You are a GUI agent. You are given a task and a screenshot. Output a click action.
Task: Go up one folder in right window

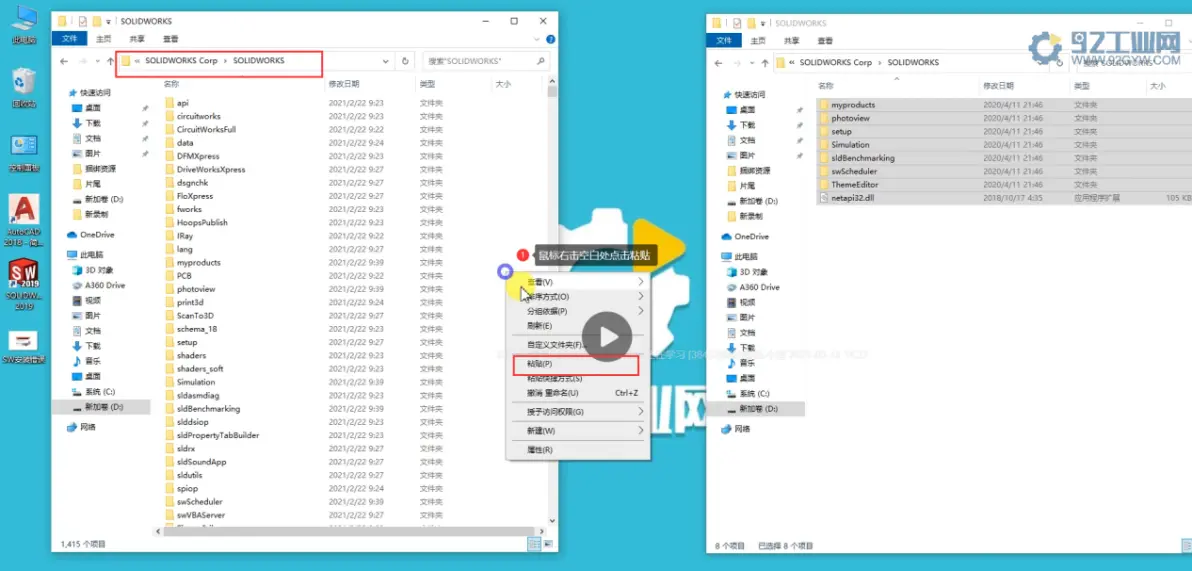(x=764, y=62)
